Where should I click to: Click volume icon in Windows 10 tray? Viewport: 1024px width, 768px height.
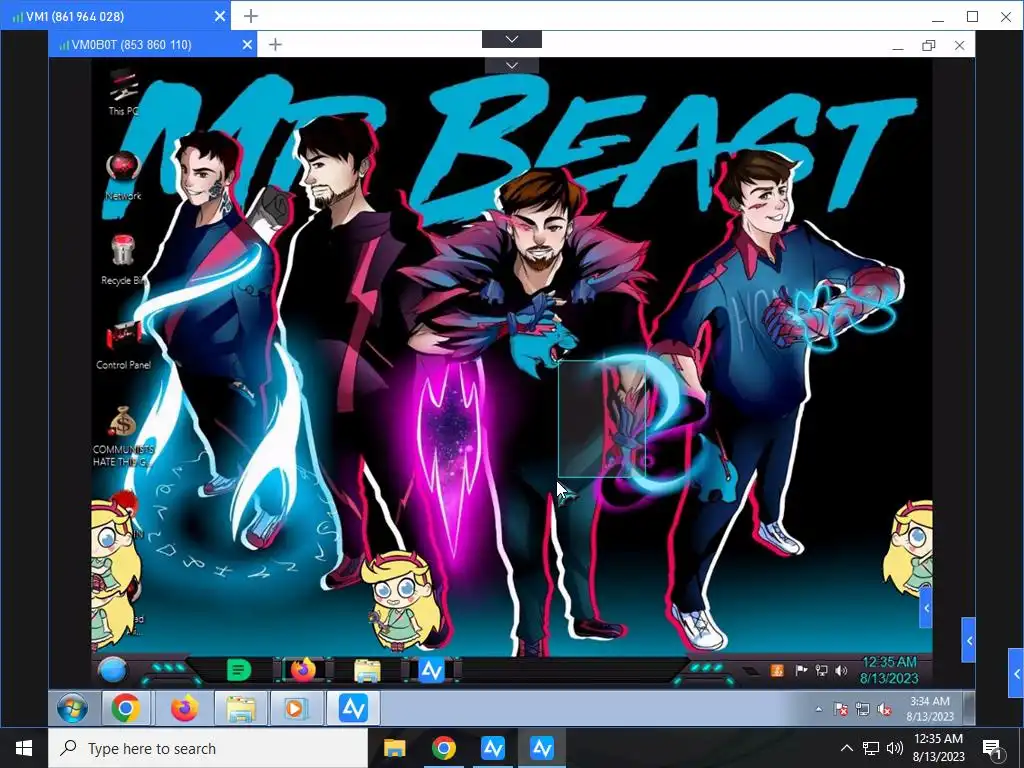click(x=895, y=748)
